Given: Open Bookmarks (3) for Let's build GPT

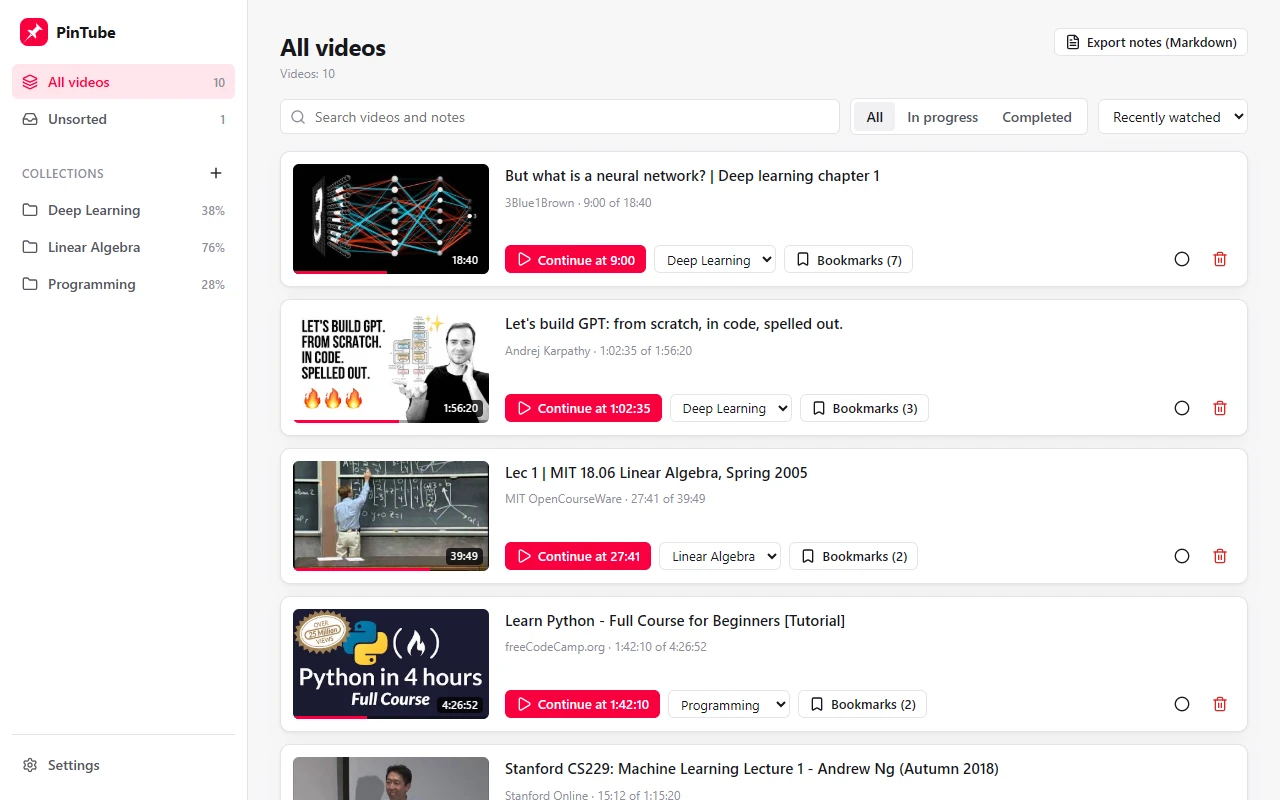Looking at the screenshot, I should [x=864, y=408].
